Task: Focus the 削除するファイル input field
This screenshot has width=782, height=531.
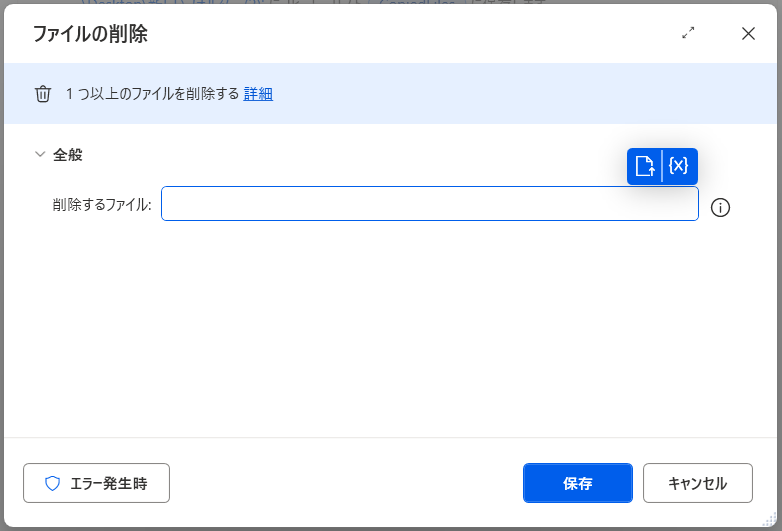Action: (429, 204)
